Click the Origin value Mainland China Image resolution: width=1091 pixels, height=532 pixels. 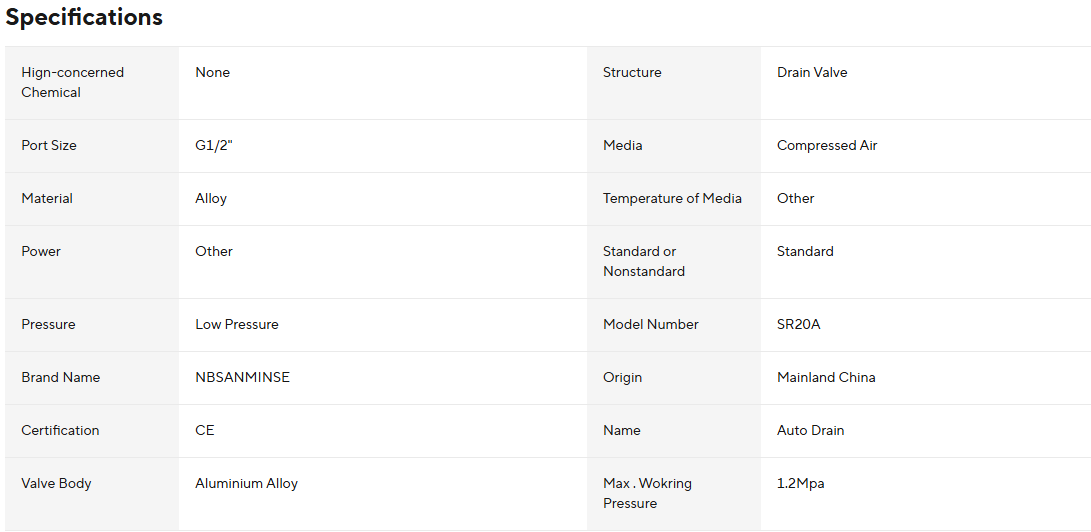(x=826, y=377)
